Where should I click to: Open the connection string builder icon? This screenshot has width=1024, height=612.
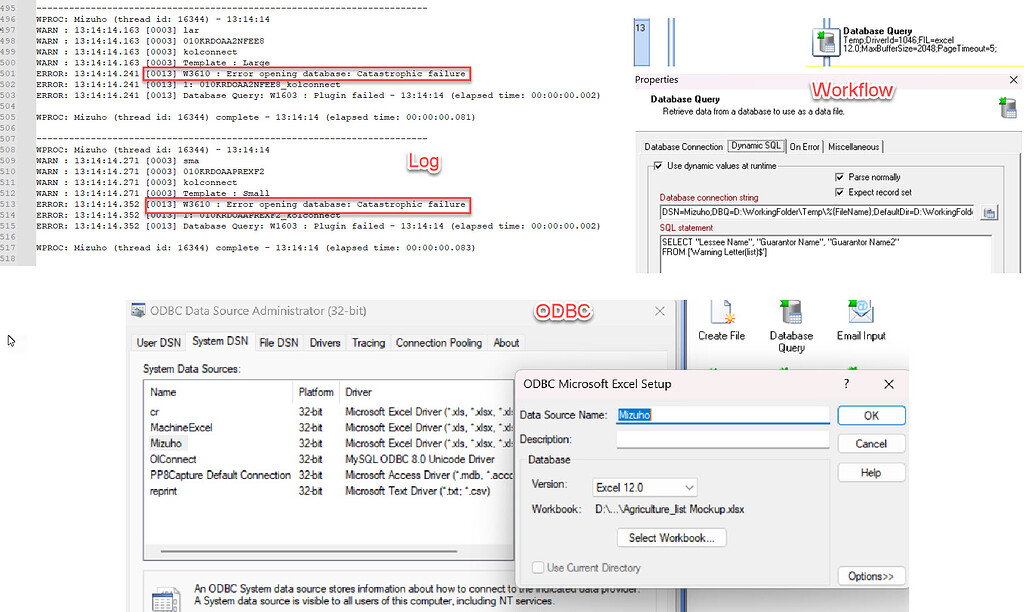[x=989, y=211]
